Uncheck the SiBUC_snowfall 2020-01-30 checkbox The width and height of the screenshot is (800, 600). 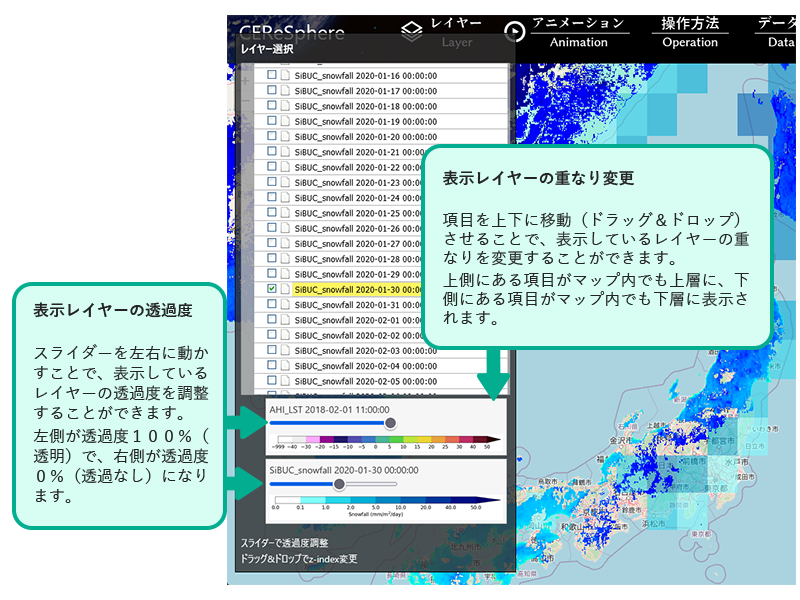272,289
